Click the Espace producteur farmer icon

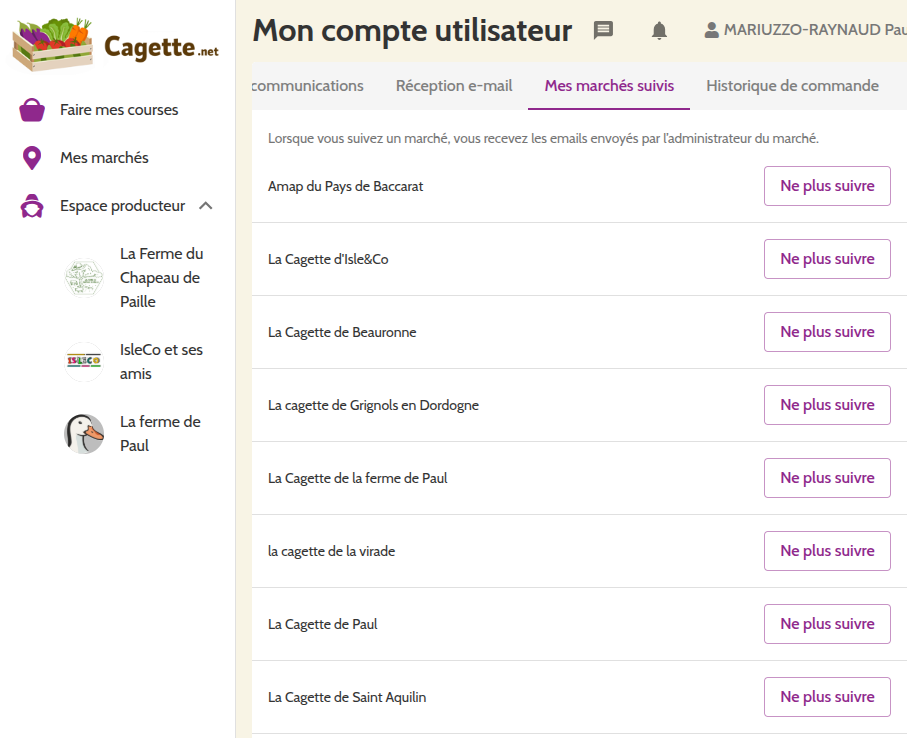[x=33, y=206]
